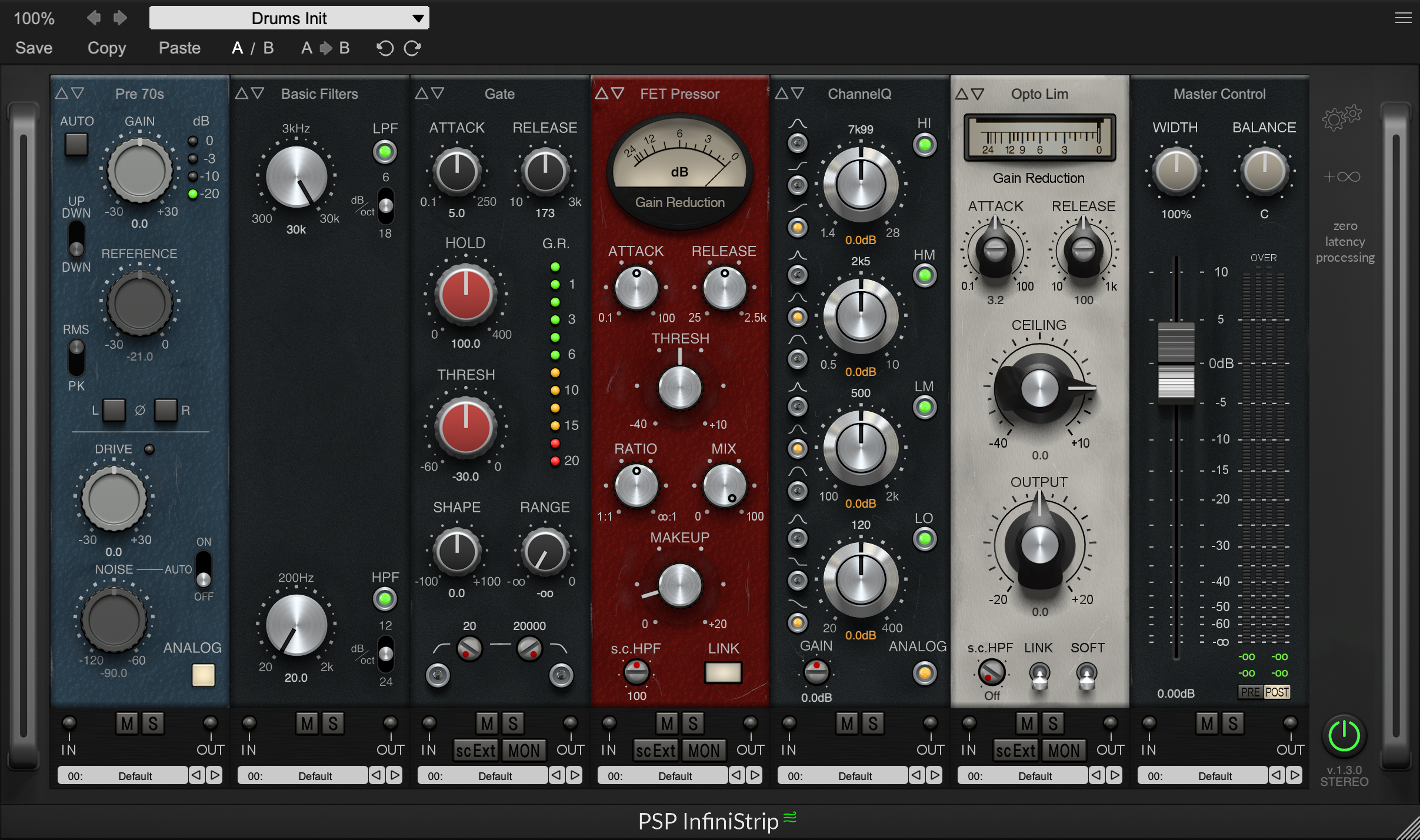Image resolution: width=1420 pixels, height=840 pixels.
Task: Click the Master Control WIDTH knob
Action: [1176, 171]
